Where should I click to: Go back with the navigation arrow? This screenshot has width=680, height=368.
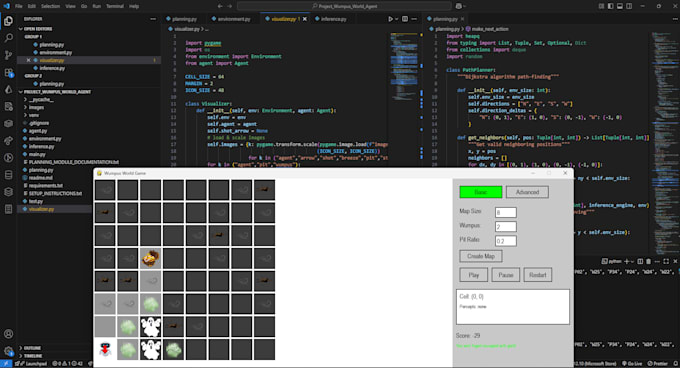click(x=220, y=6)
